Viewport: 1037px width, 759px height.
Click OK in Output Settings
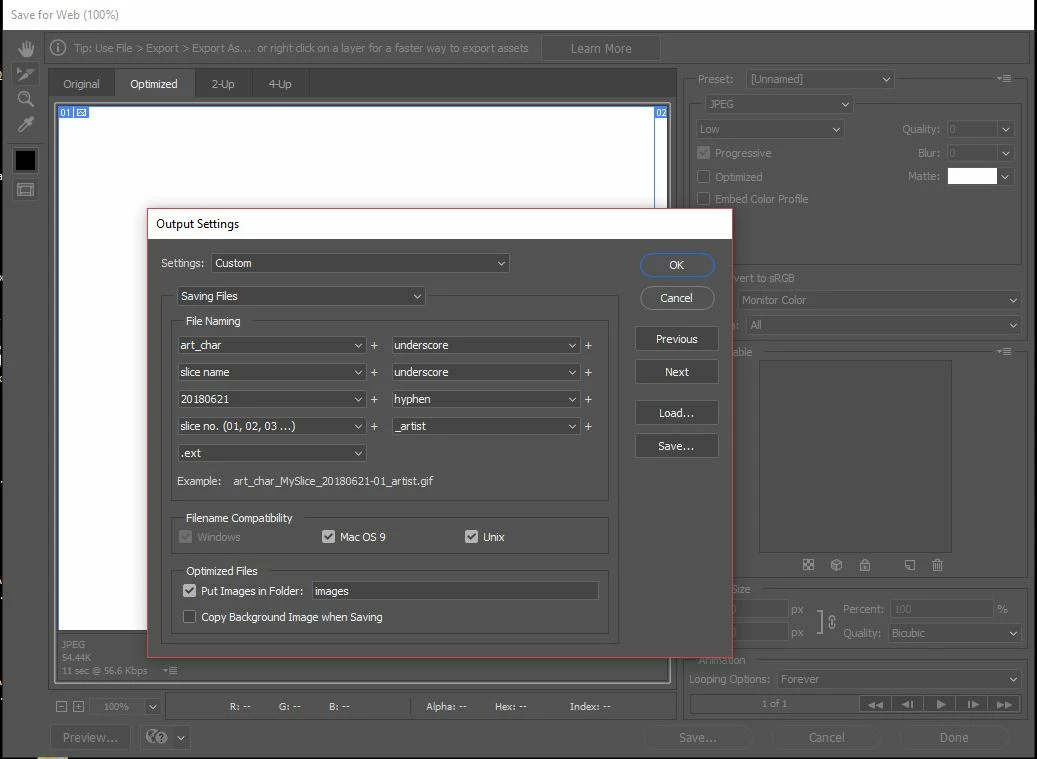pos(677,264)
